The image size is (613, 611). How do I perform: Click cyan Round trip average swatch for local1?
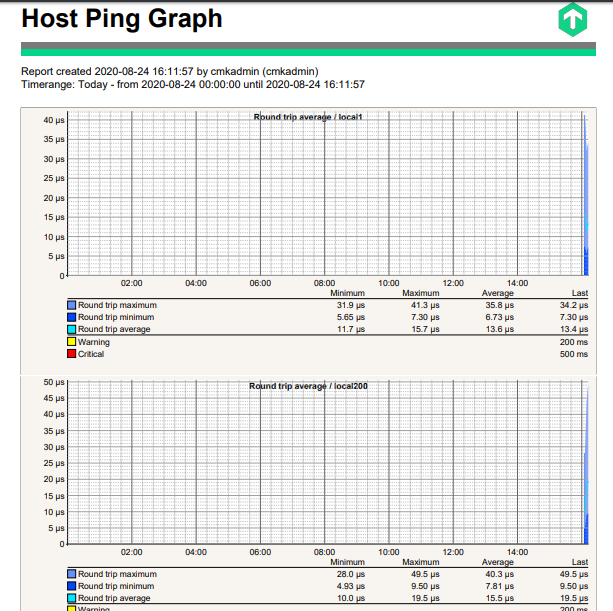click(x=71, y=329)
